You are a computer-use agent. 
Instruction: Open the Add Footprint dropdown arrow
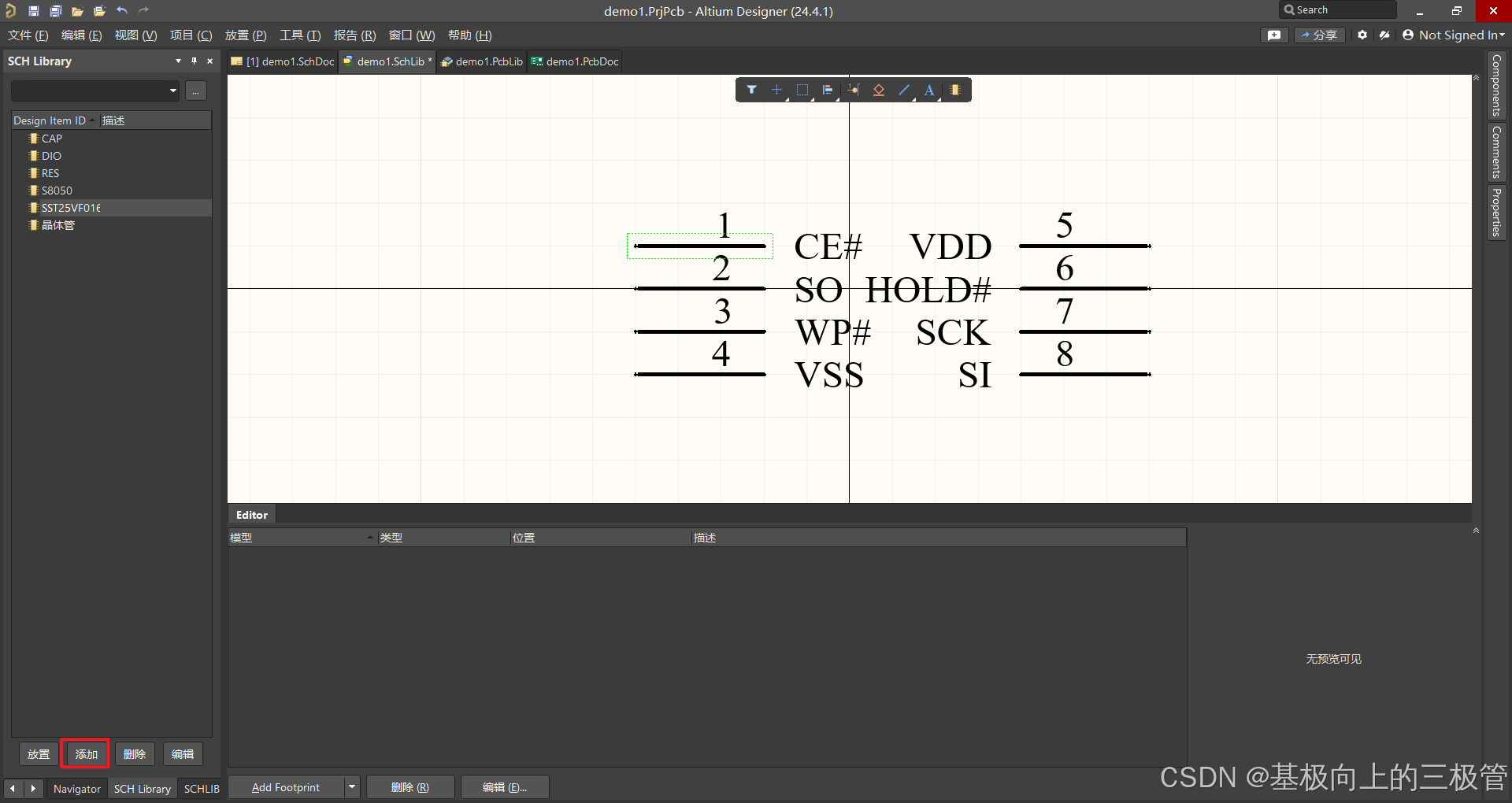352,787
